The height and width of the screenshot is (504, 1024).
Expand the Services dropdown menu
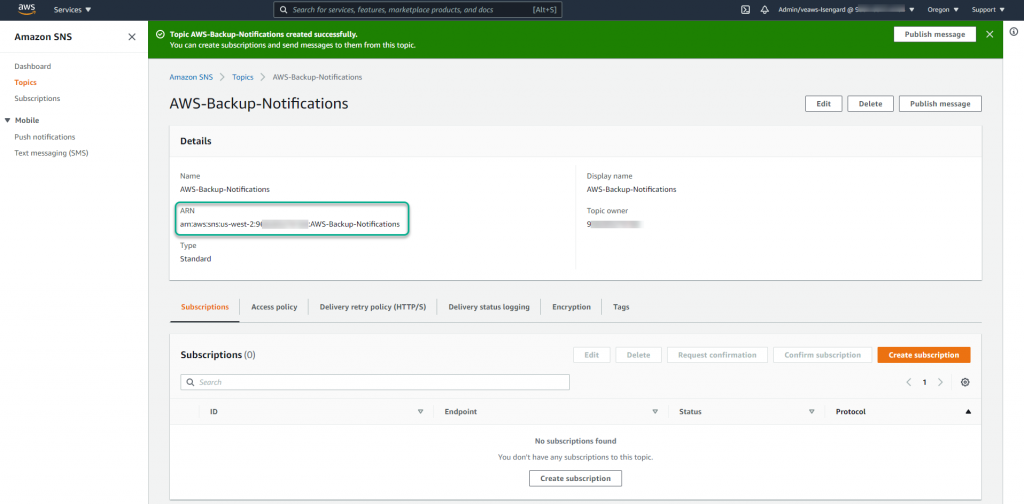[x=72, y=9]
